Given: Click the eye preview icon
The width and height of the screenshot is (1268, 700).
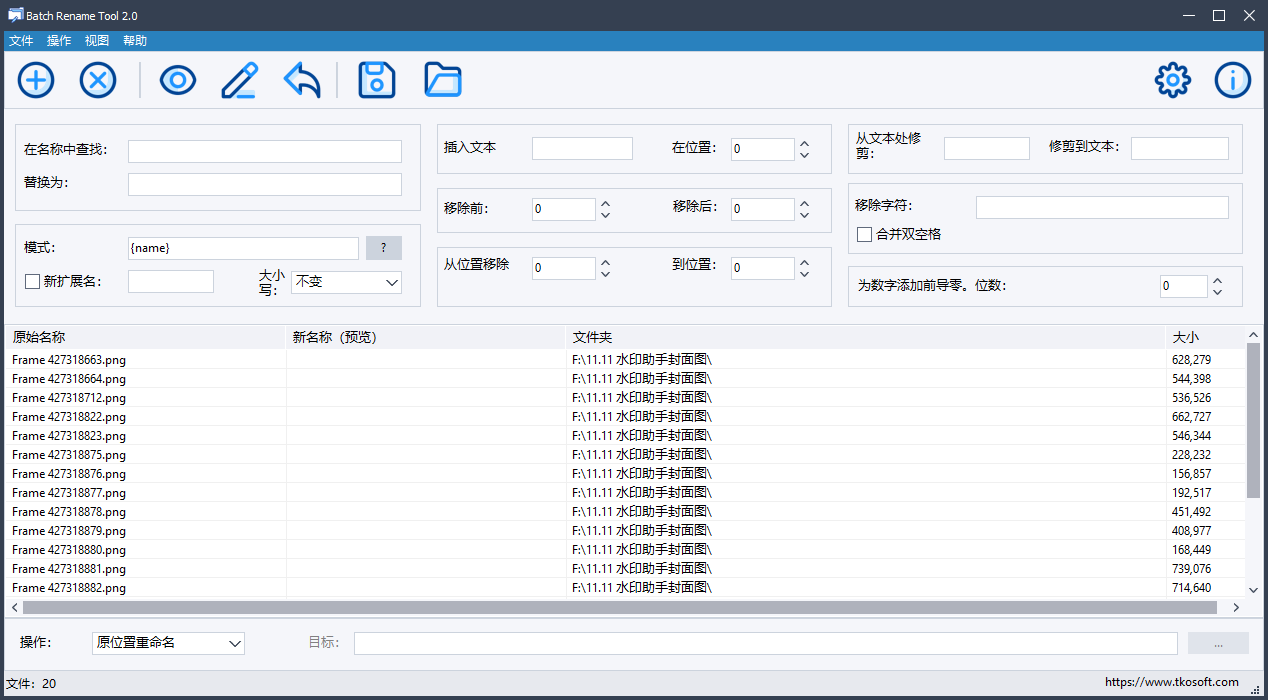Looking at the screenshot, I should pos(178,80).
